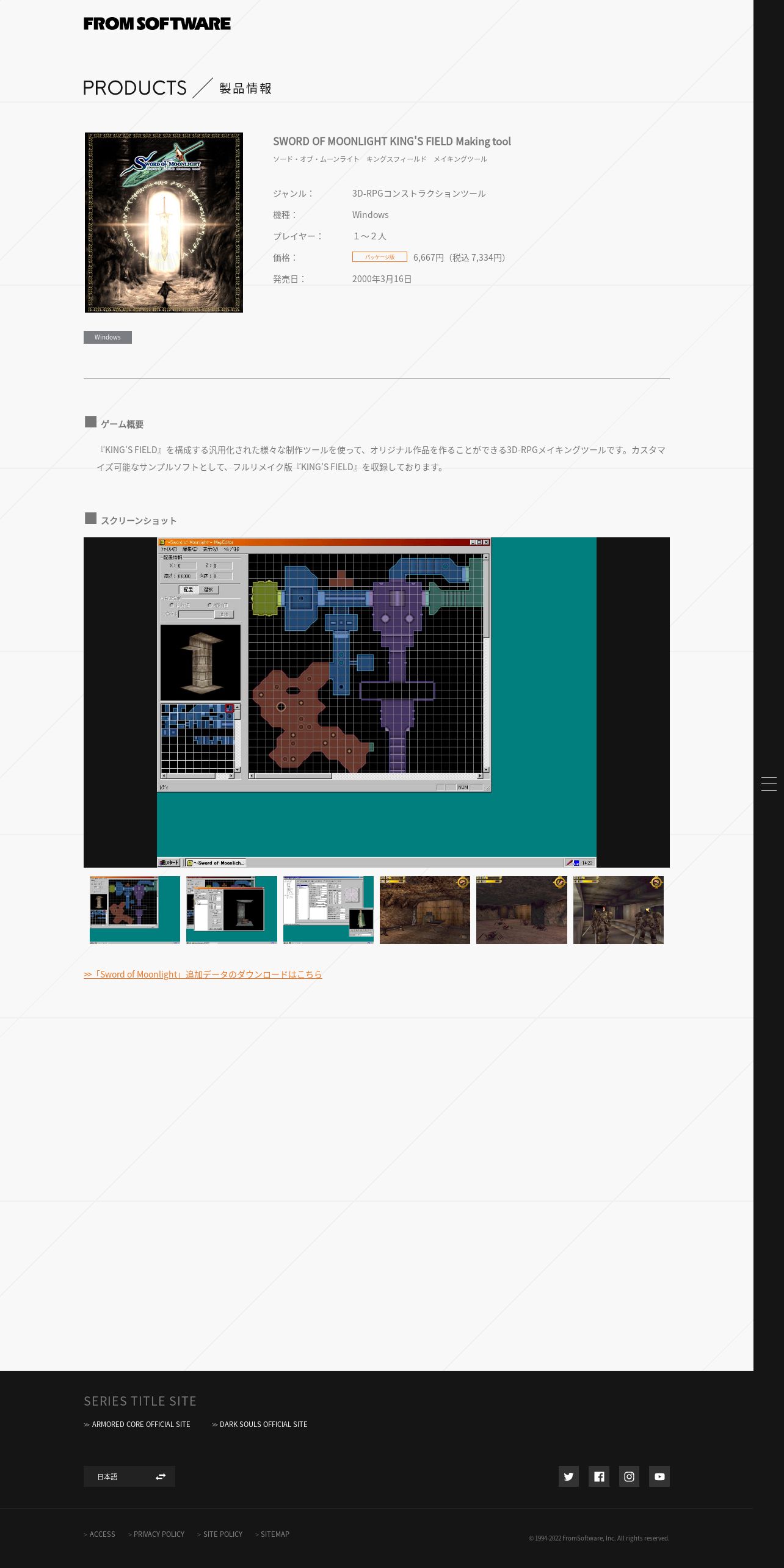Click the genre value 3D-RPGコンストラクションツール
Image resolution: width=784 pixels, height=1568 pixels.
click(419, 194)
